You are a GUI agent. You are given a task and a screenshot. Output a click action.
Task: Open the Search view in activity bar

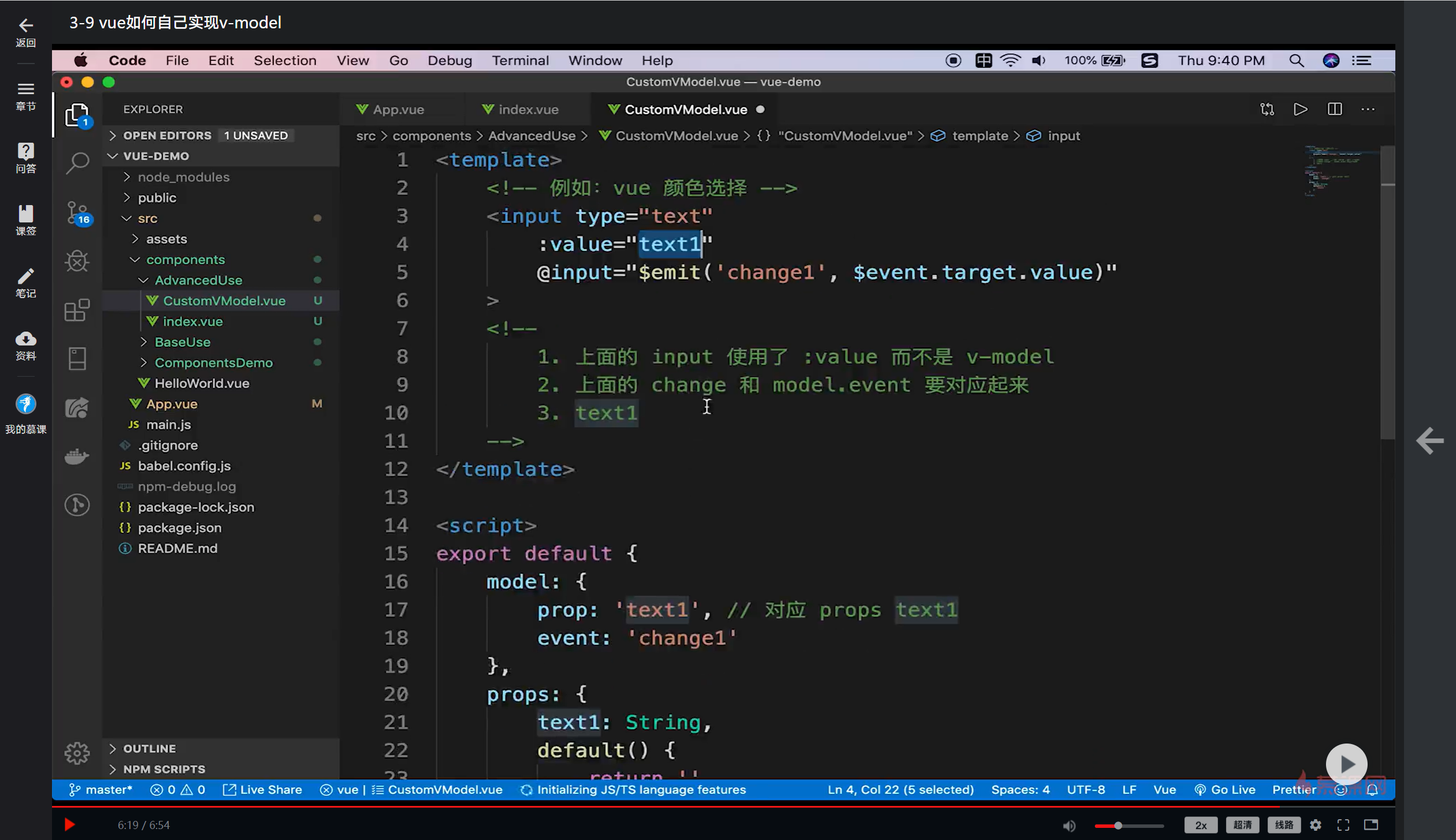pos(77,163)
